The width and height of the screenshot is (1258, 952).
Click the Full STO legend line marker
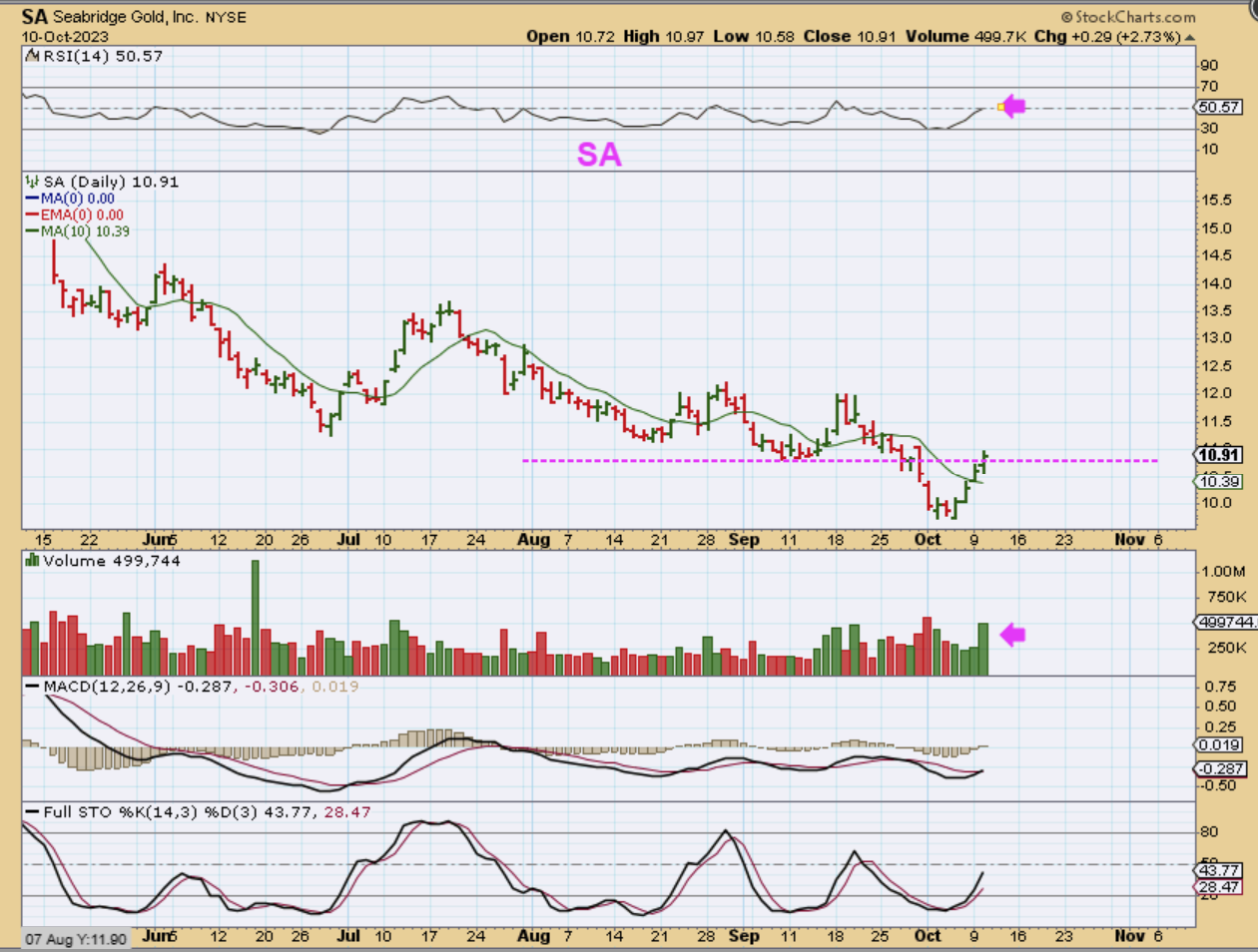point(32,813)
